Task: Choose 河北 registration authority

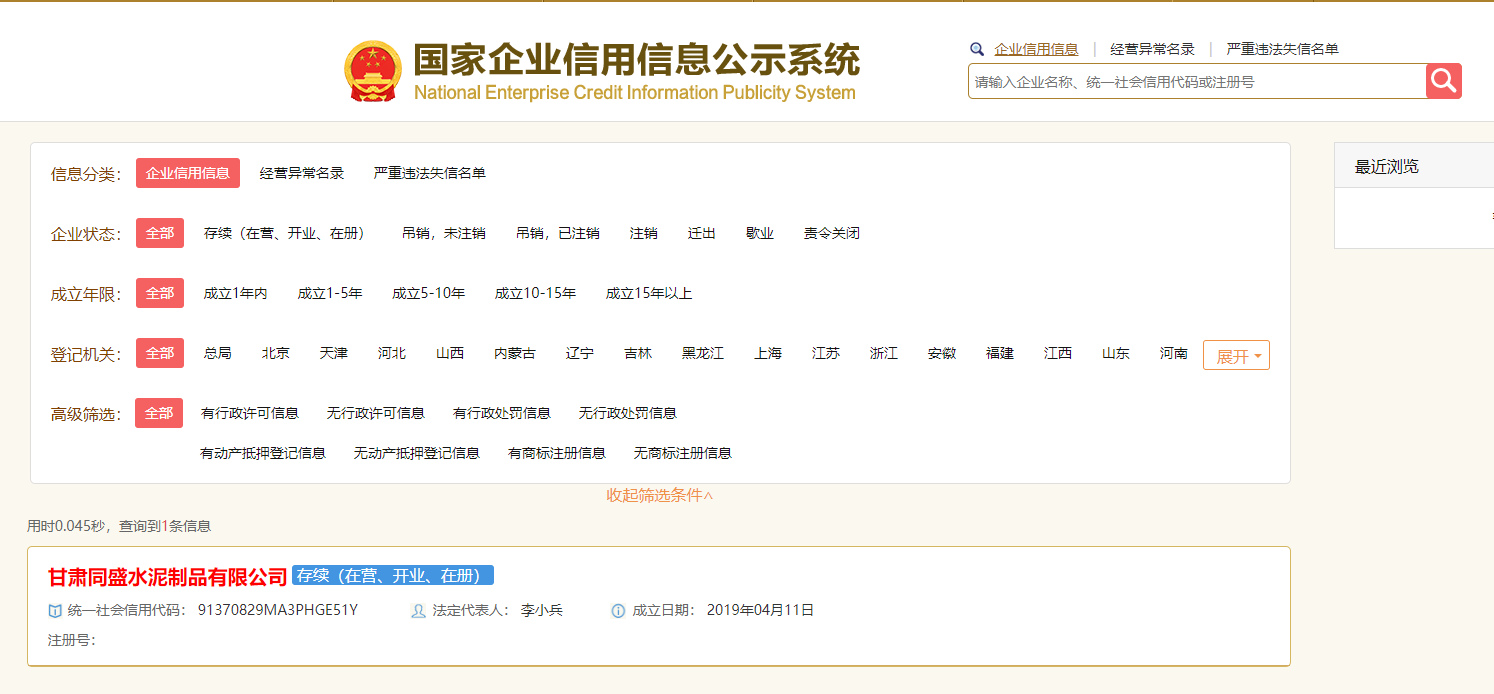Action: pyautogui.click(x=392, y=353)
